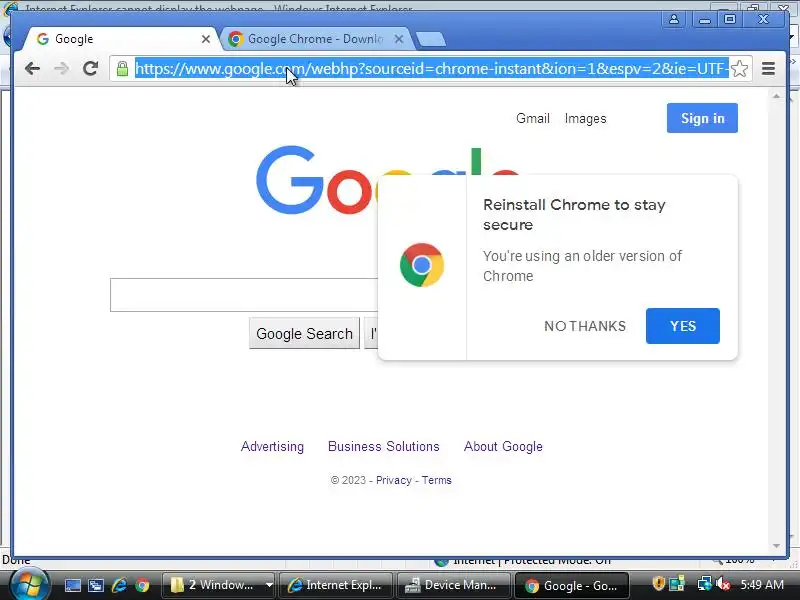Click the Reinstall Chrome to stay secure heading
Screen dimensions: 800x600
point(574,215)
